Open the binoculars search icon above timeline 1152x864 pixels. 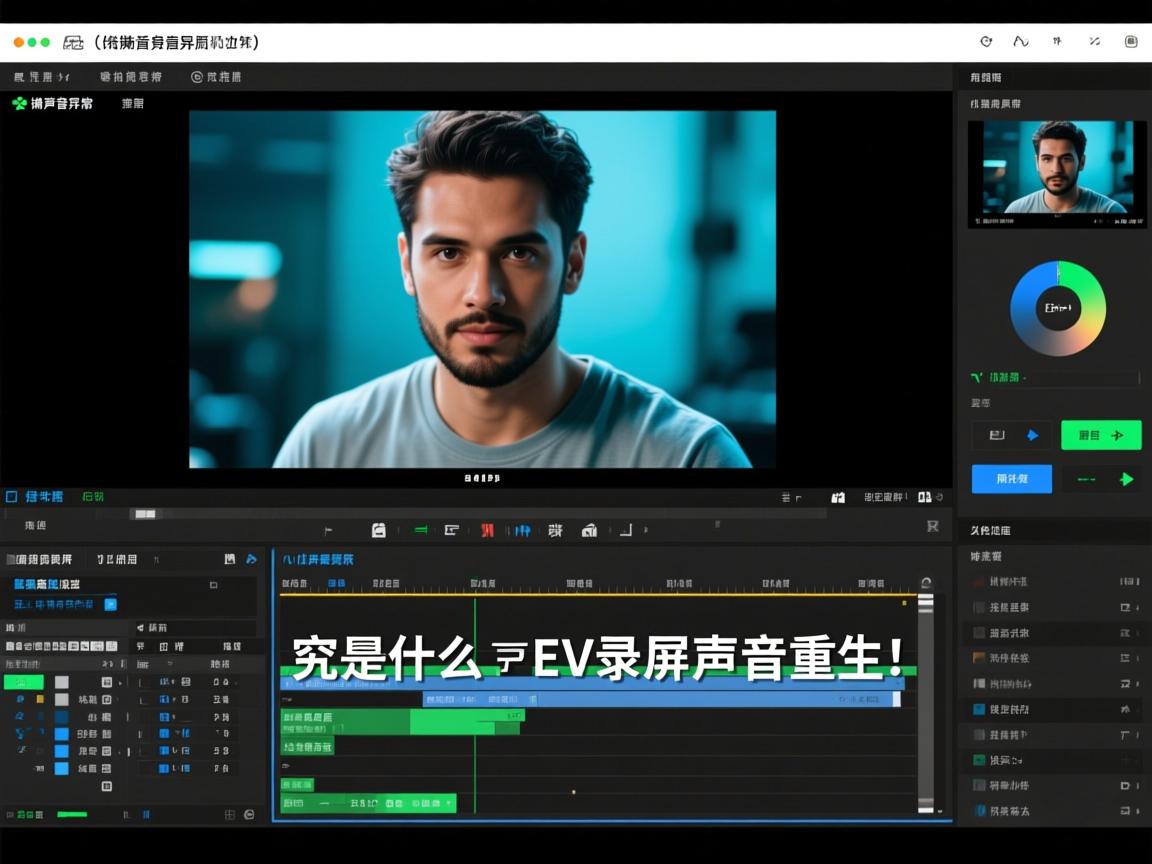point(838,498)
